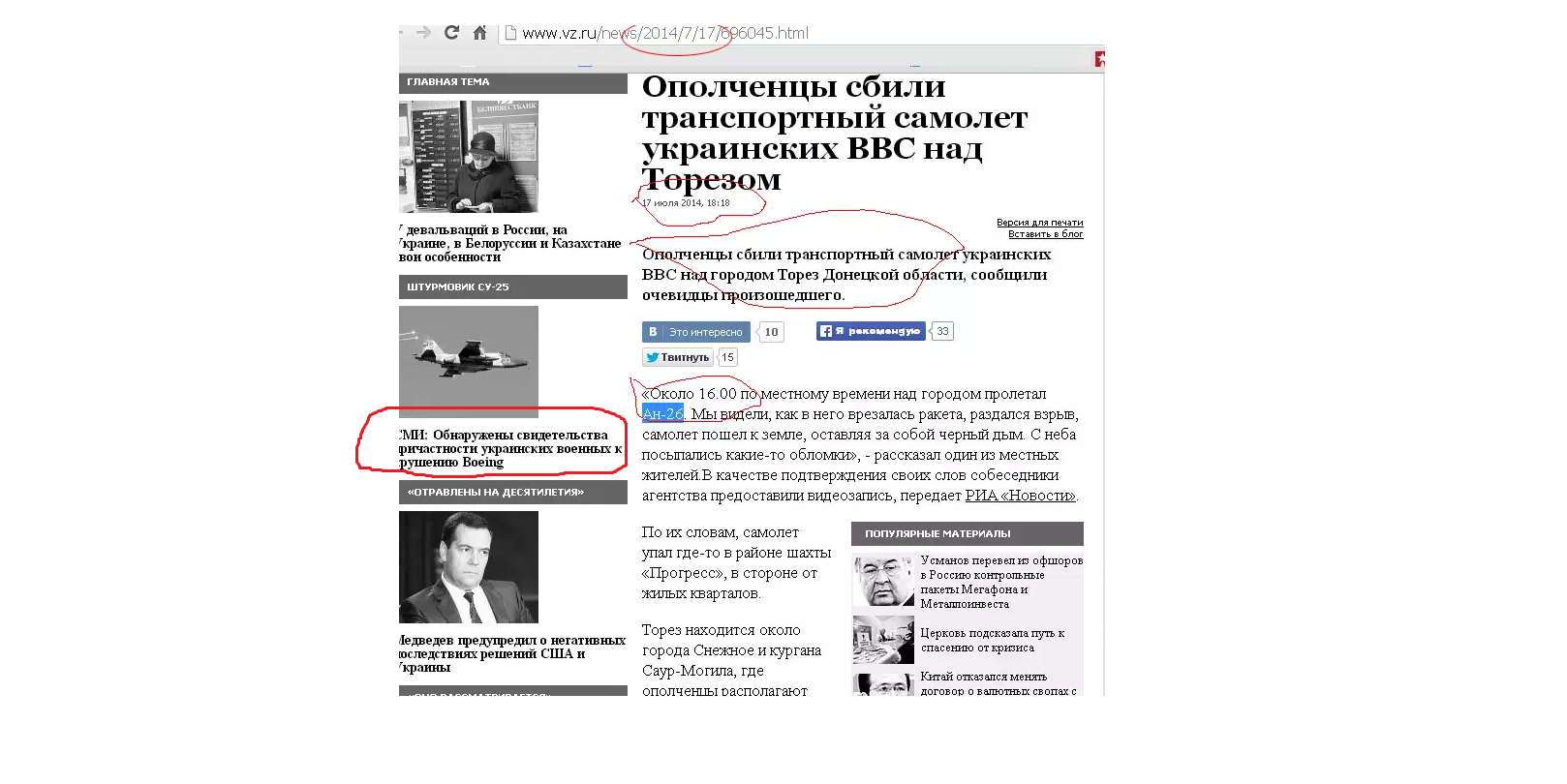Click the "Отравлены на десятилетия" section header
1567x784 pixels.
pyautogui.click(x=513, y=492)
